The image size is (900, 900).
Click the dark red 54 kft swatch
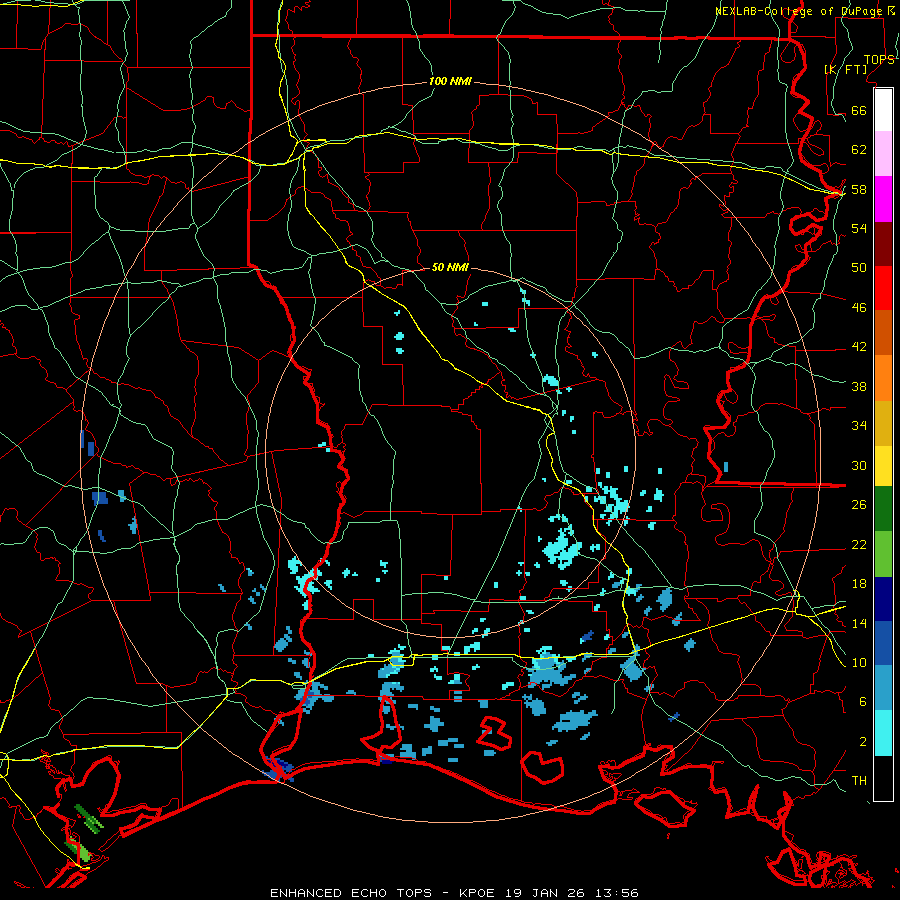click(883, 244)
